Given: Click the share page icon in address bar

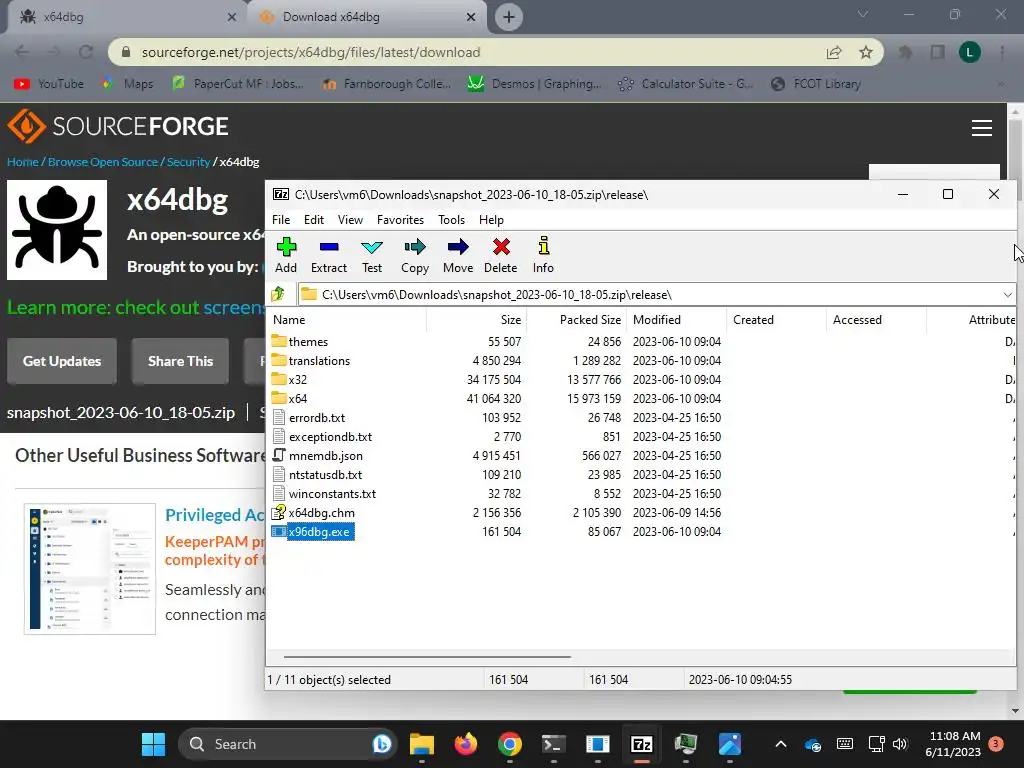Looking at the screenshot, I should point(834,52).
